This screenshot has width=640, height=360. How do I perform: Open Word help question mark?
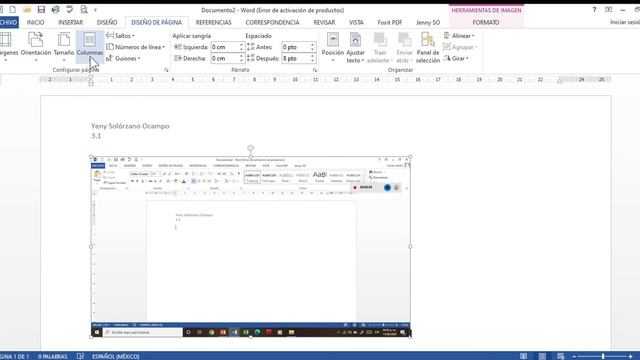(594, 10)
